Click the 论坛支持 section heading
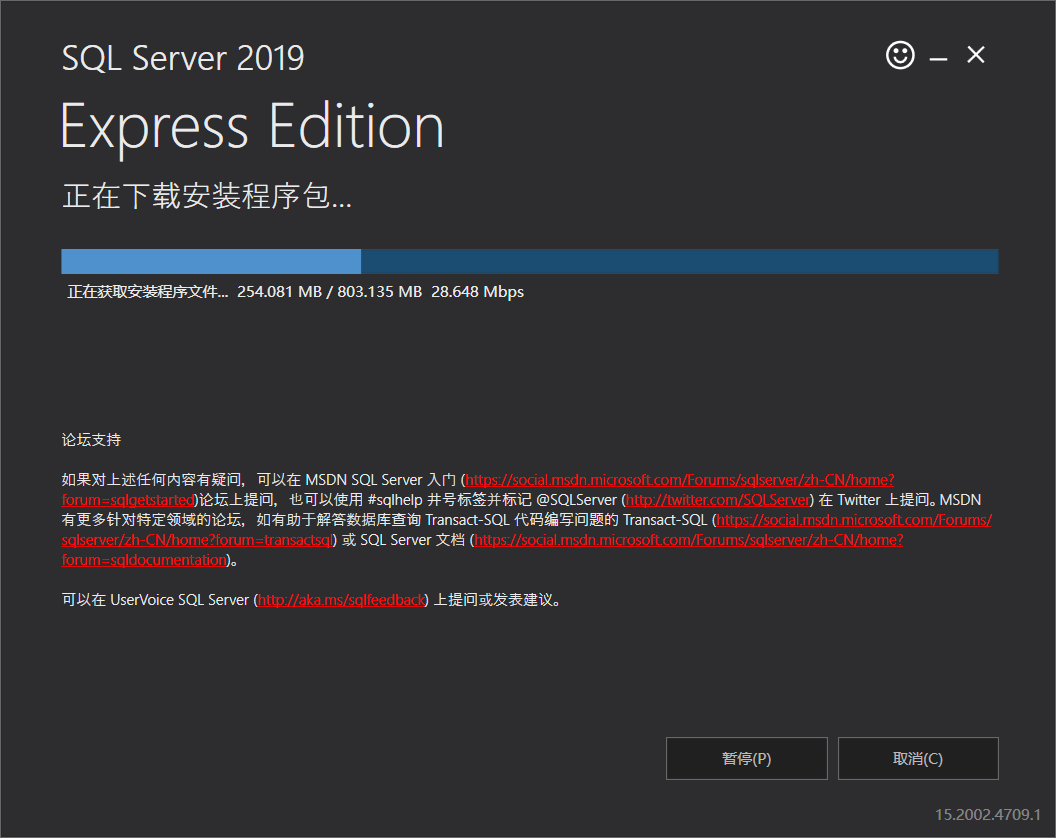Viewport: 1056px width, 838px height. (91, 439)
